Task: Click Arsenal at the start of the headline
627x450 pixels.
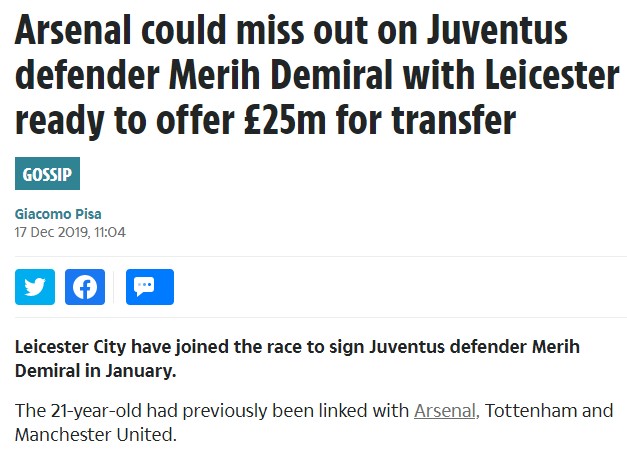Action: point(73,30)
